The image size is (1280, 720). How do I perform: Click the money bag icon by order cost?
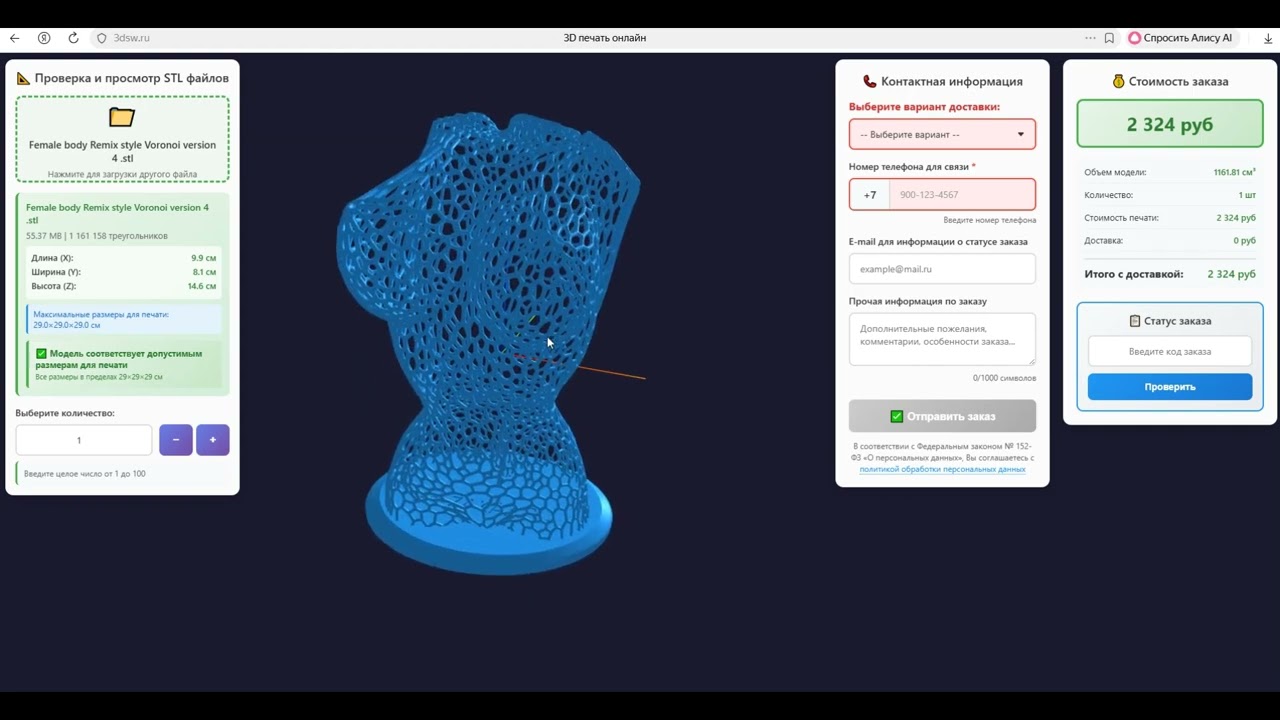tap(1119, 81)
